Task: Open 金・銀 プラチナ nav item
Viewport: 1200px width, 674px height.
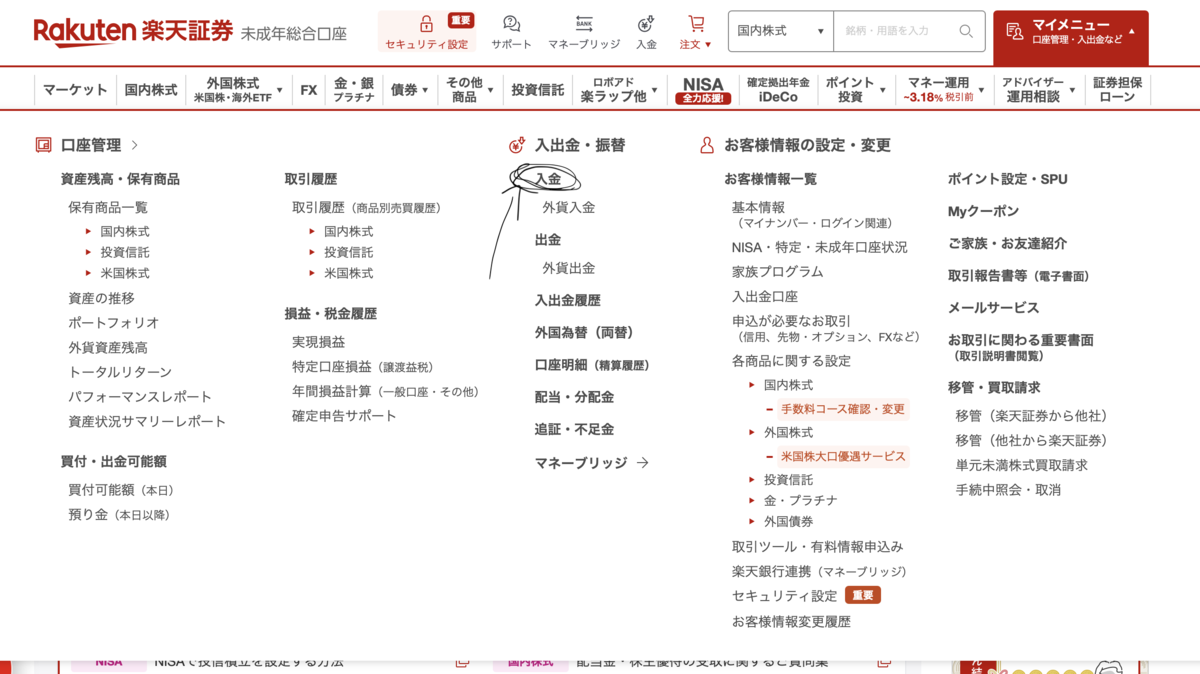Action: point(354,90)
